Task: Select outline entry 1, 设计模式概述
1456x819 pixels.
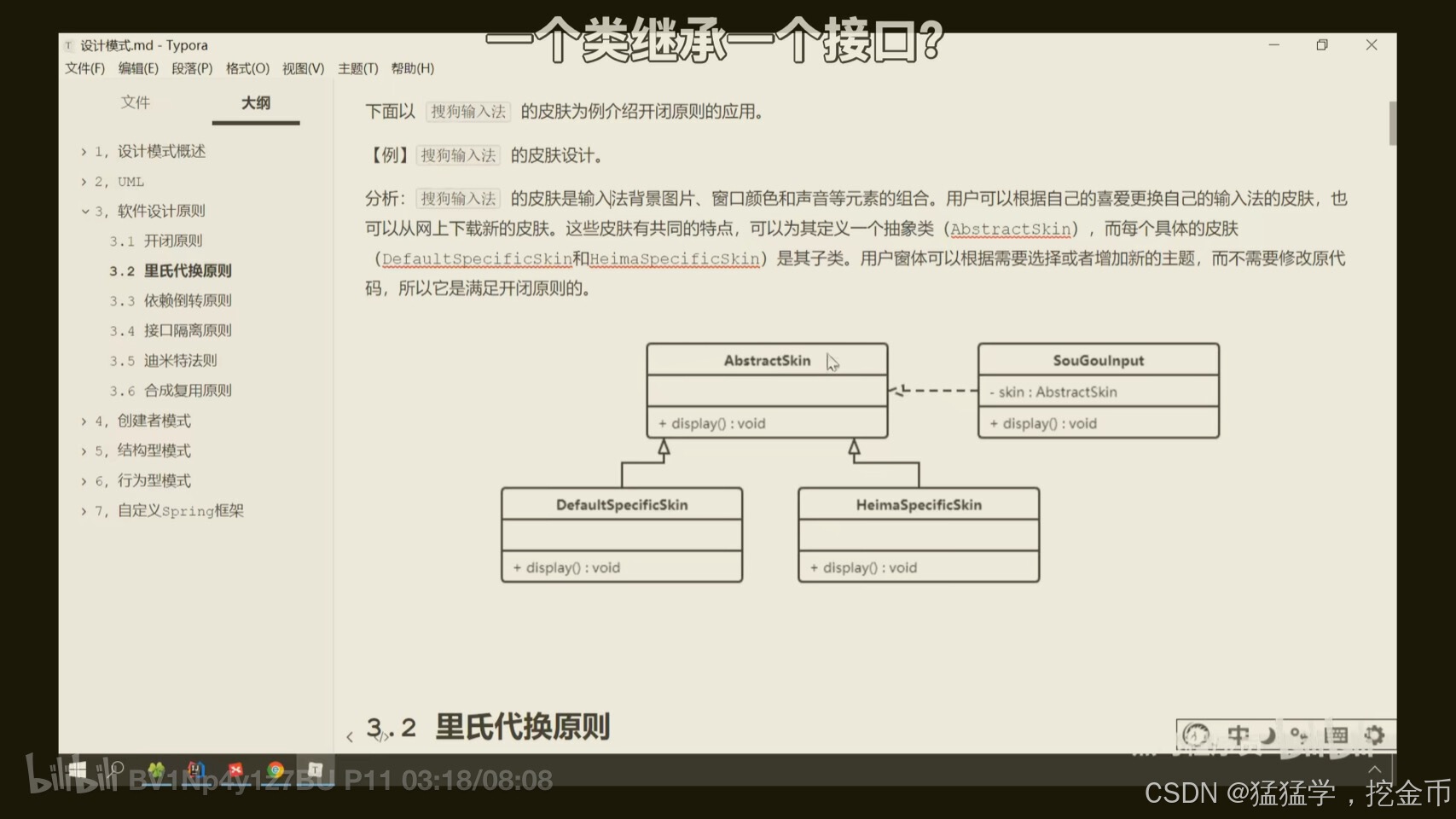Action: tap(150, 151)
